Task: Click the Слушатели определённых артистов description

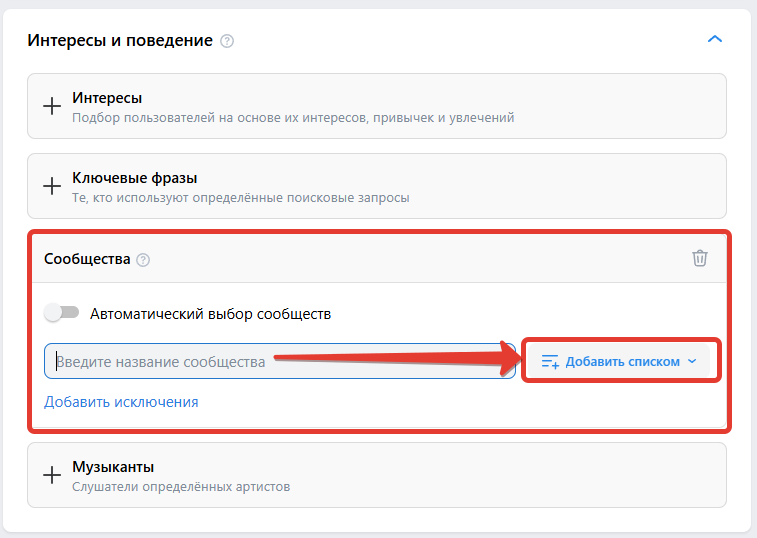Action: click(x=181, y=487)
